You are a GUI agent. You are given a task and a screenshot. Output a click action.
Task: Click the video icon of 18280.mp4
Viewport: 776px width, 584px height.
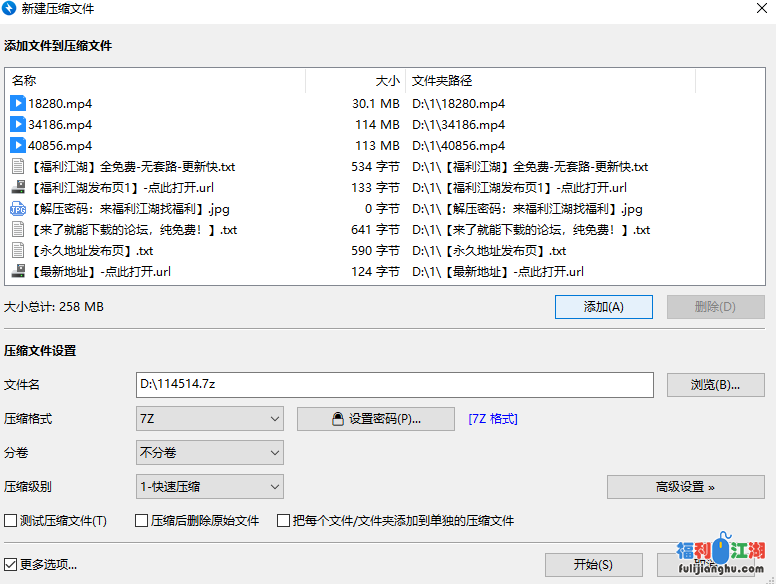point(18,103)
